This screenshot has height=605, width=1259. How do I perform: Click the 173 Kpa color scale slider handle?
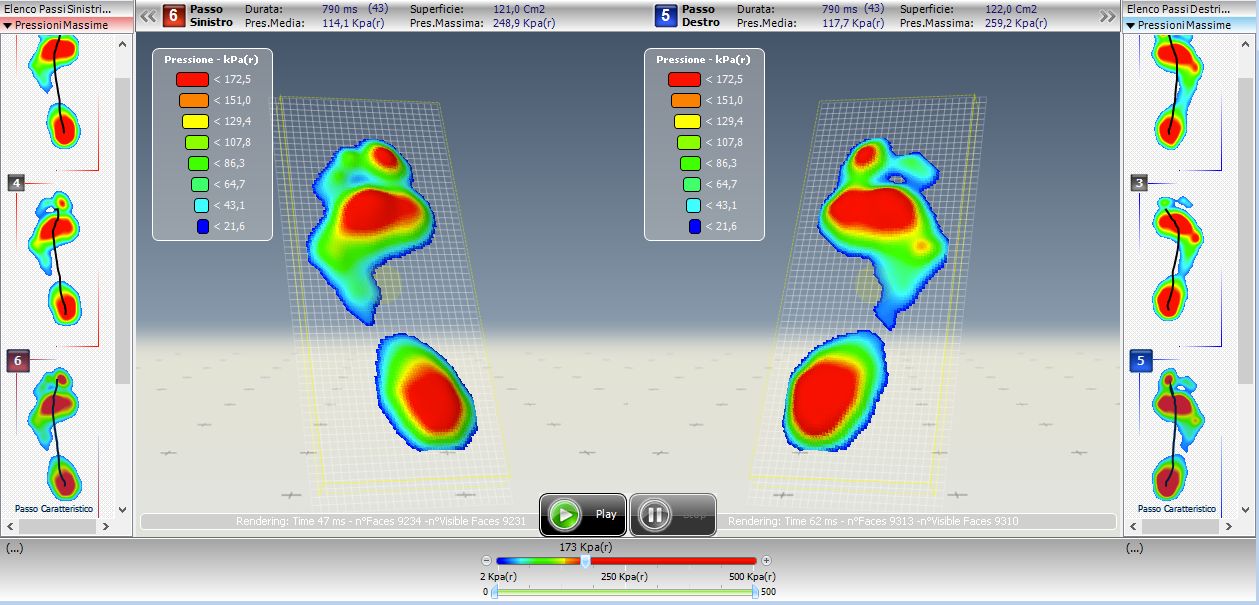coord(585,561)
